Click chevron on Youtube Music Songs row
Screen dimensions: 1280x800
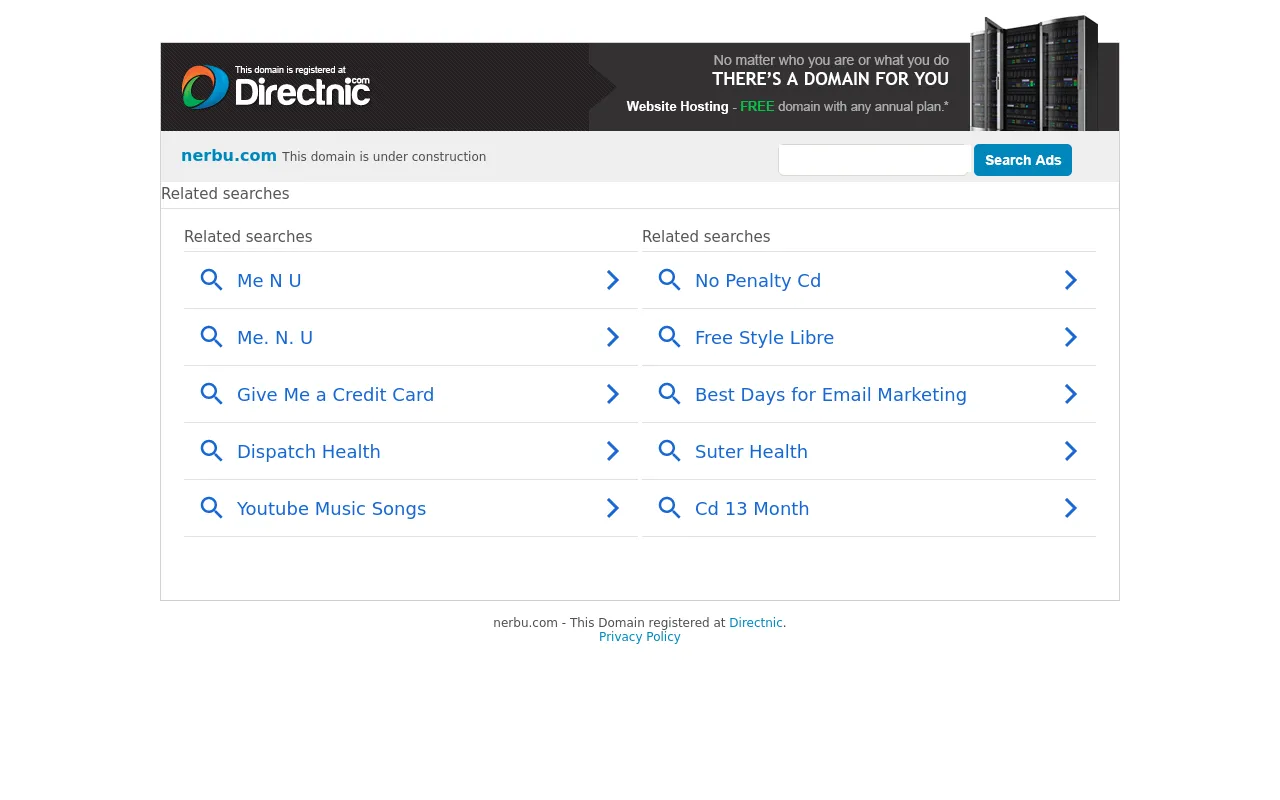coord(613,508)
